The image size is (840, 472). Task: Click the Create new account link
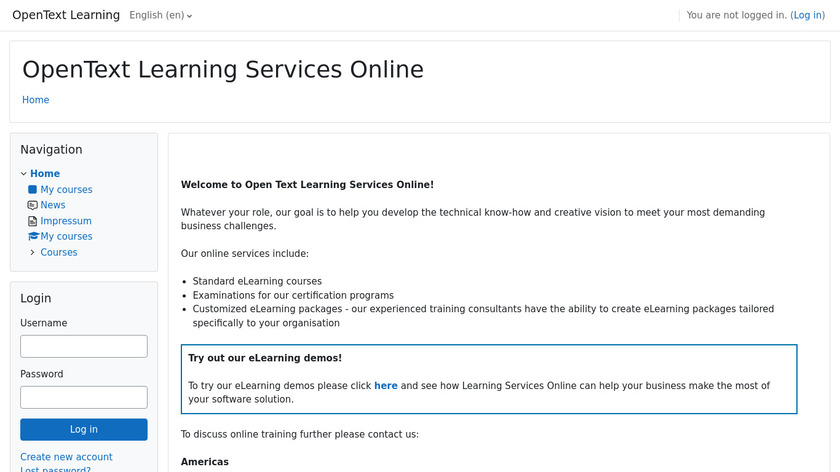coord(66,457)
